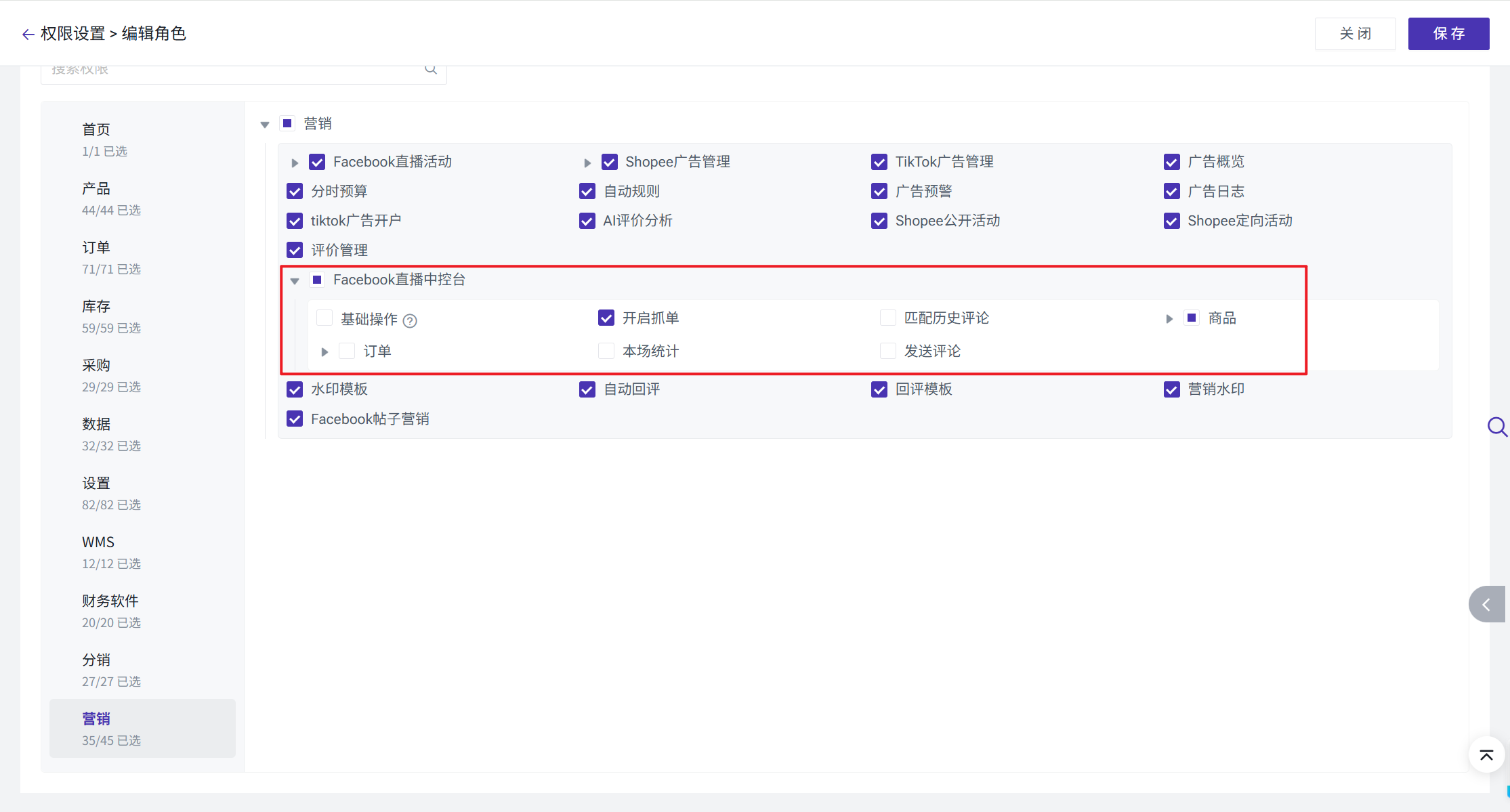This screenshot has height=812, width=1510.
Task: Select 首页 in the left category list
Action: [142, 140]
